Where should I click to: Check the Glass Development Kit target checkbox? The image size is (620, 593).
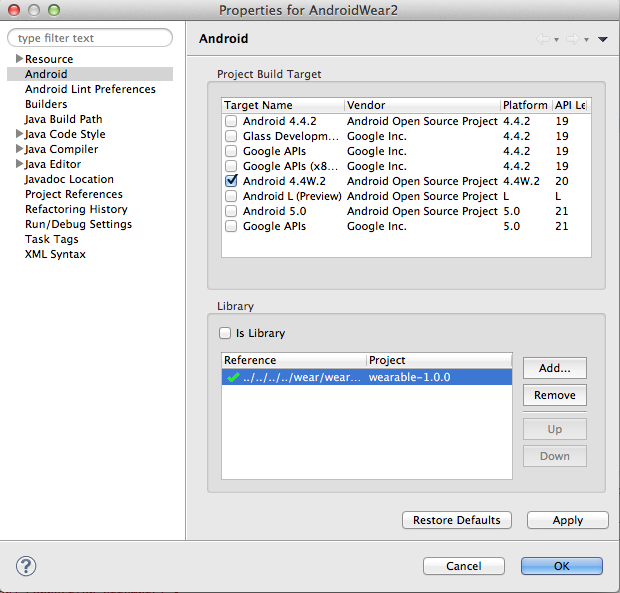pyautogui.click(x=231, y=136)
